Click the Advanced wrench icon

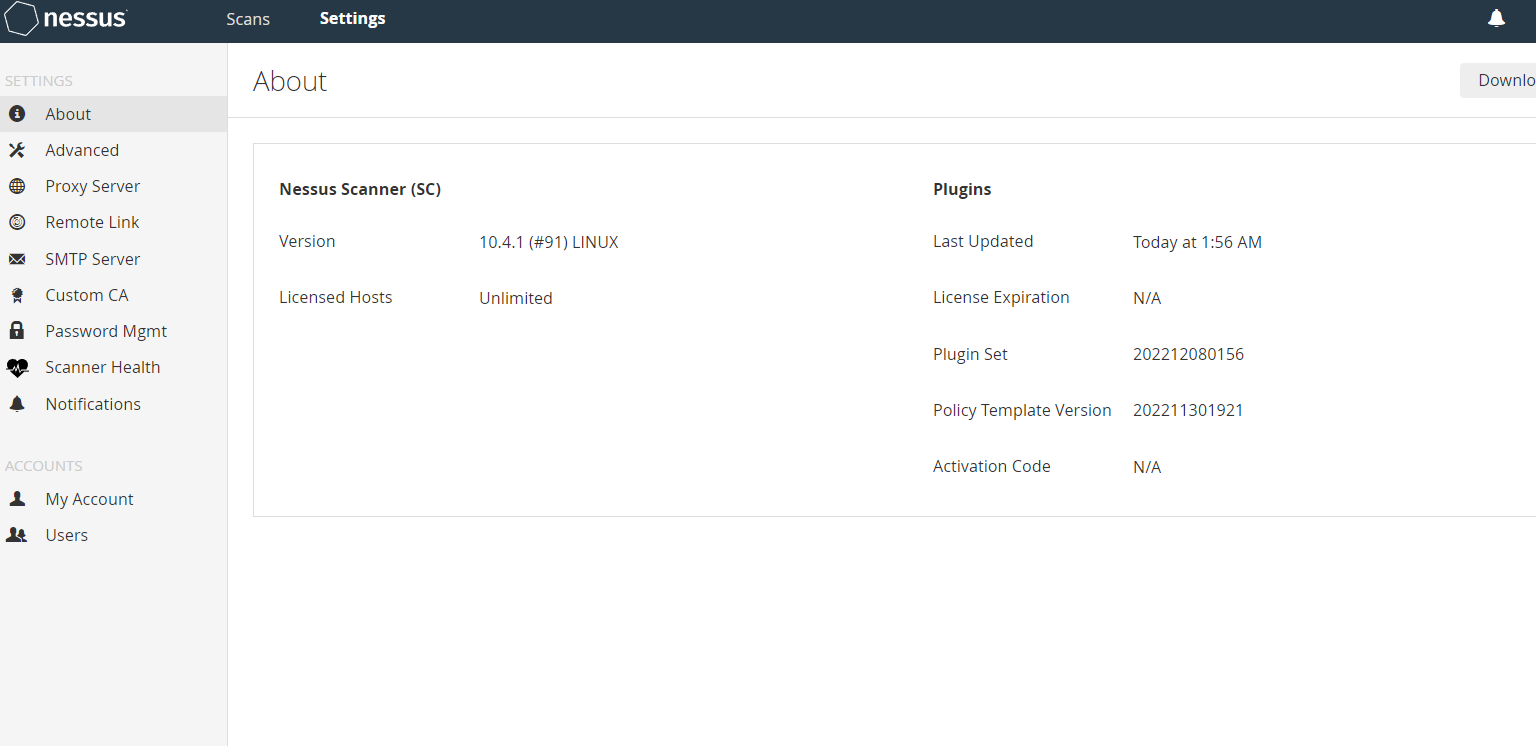tap(17, 150)
